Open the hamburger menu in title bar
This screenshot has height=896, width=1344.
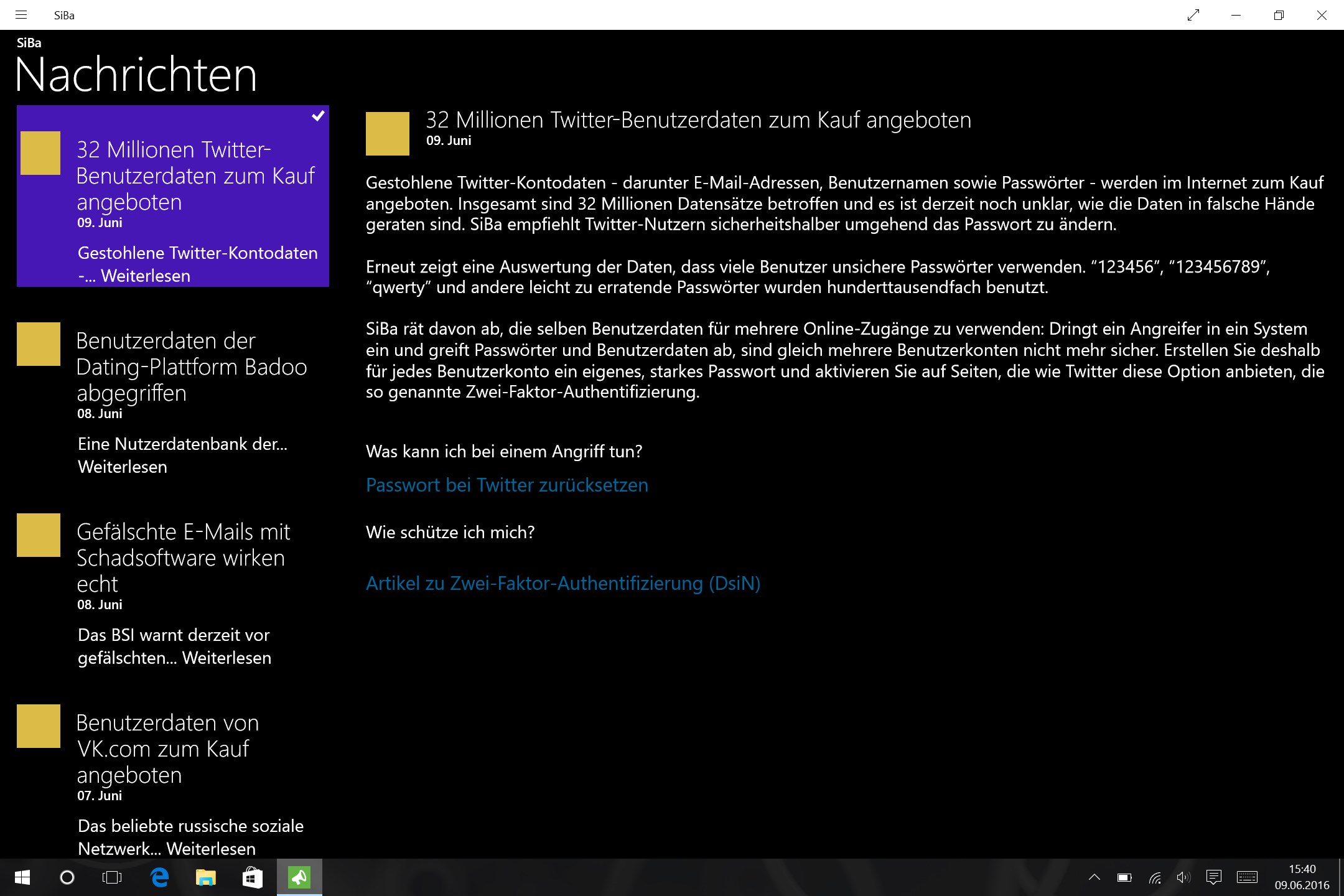pyautogui.click(x=21, y=15)
